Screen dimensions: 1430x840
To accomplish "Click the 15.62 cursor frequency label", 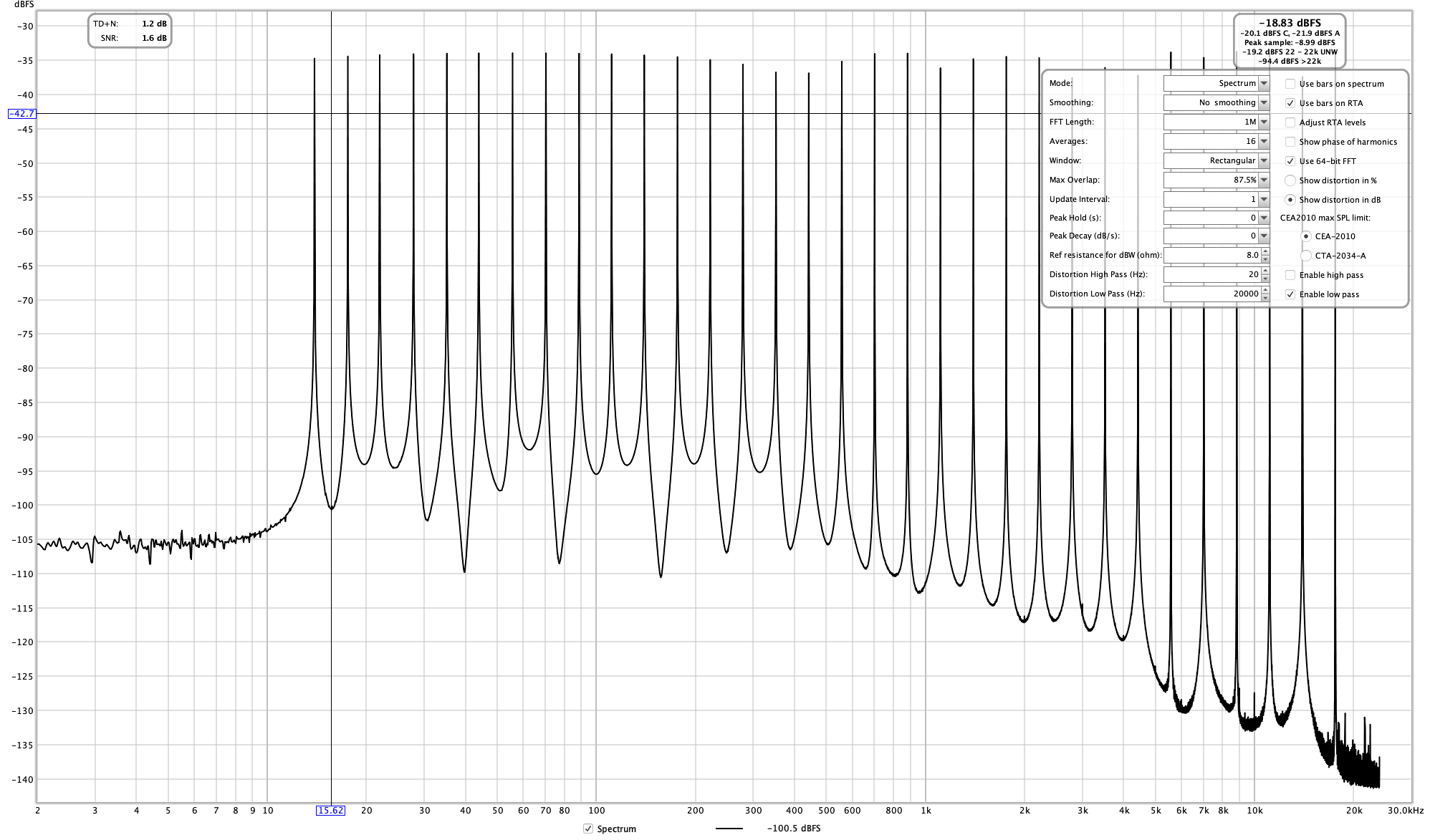I will (331, 811).
